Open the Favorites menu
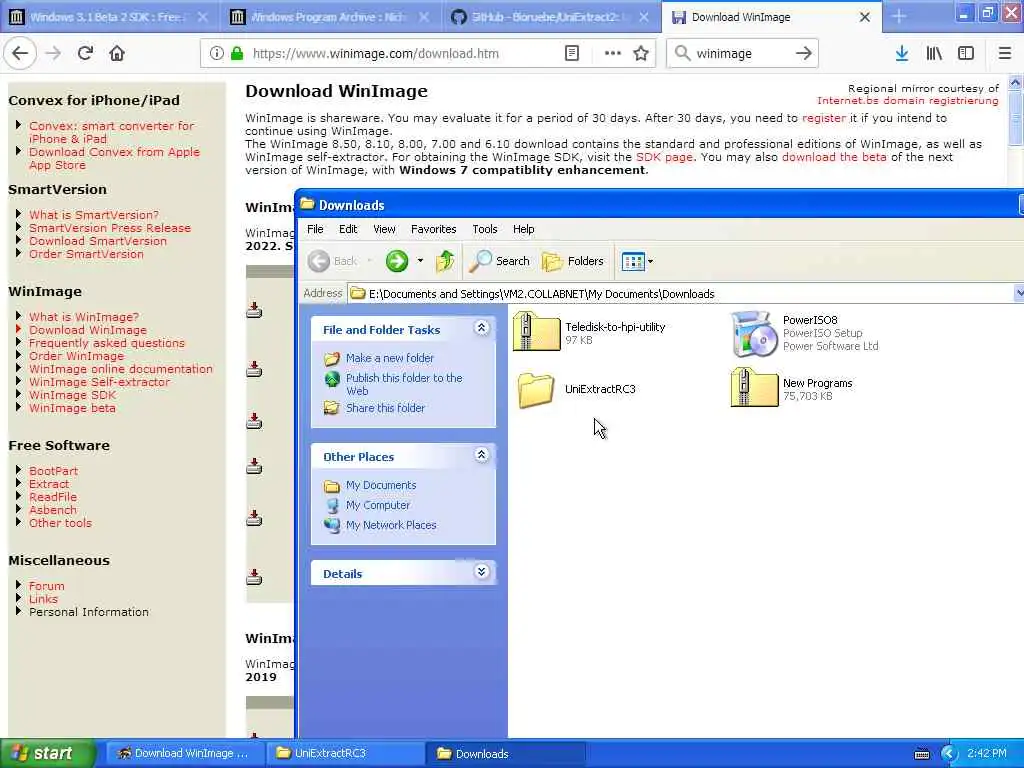This screenshot has height=768, width=1024. click(434, 229)
